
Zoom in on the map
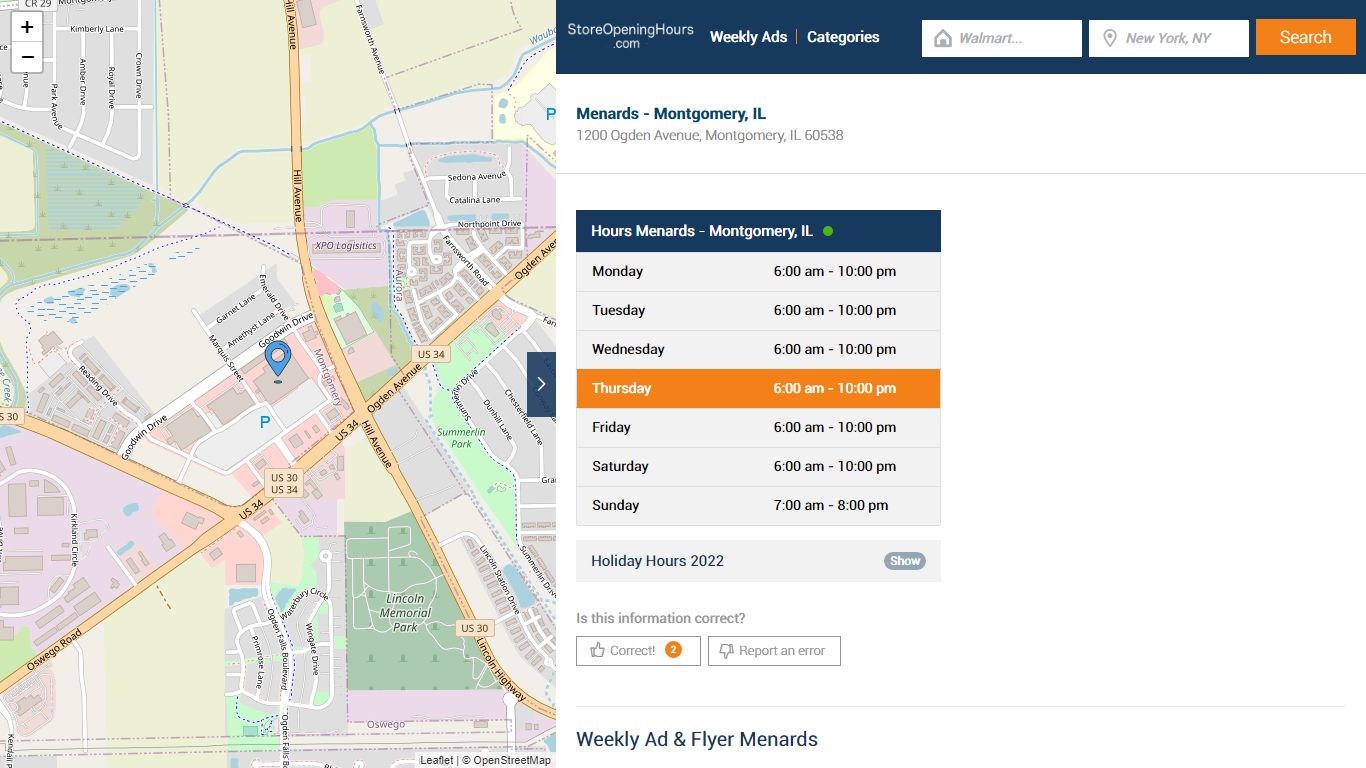tap(27, 27)
